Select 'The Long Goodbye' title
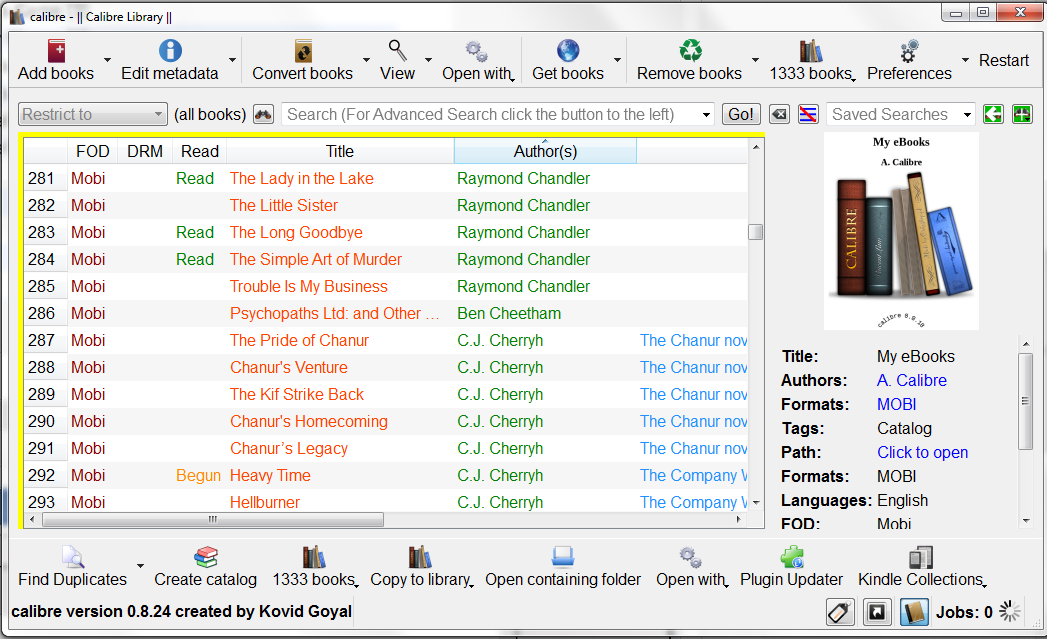1047x639 pixels. 296,232
